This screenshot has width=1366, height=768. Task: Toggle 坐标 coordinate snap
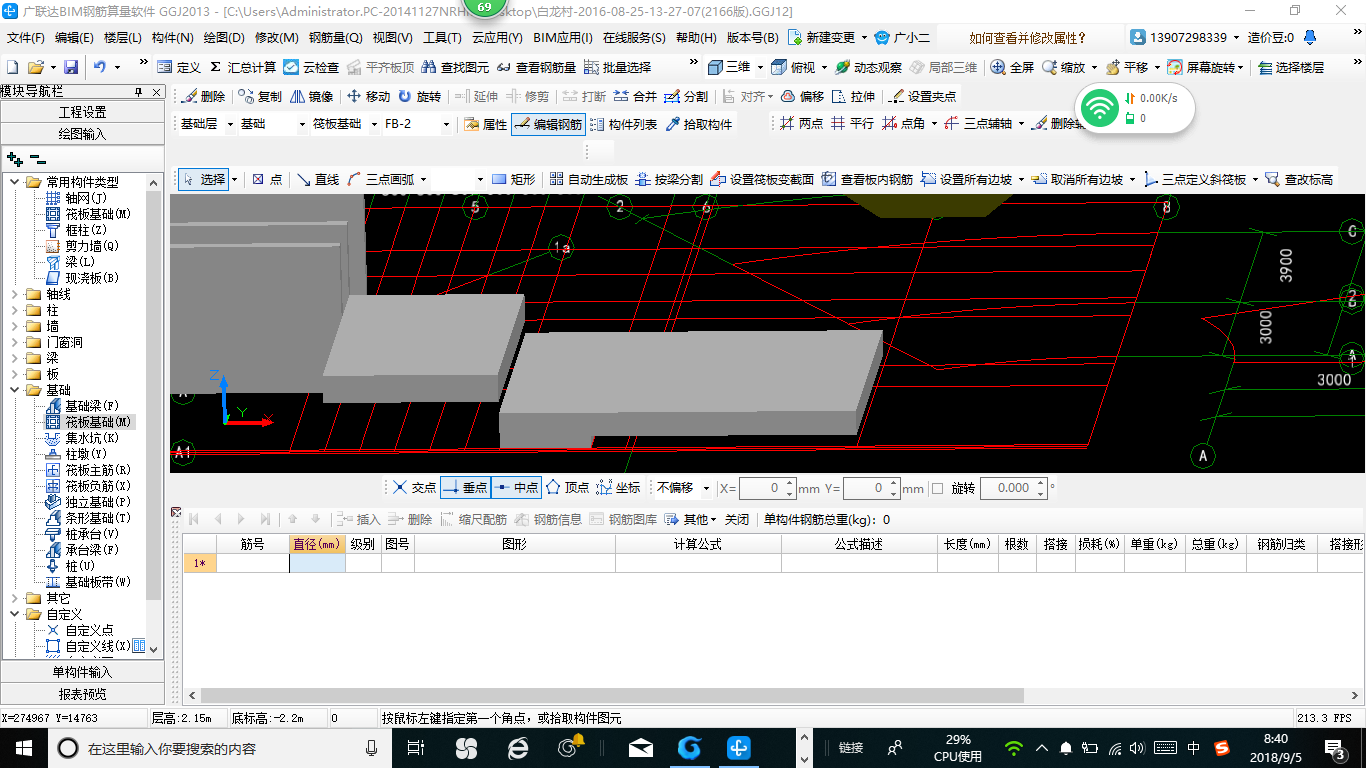(x=618, y=488)
